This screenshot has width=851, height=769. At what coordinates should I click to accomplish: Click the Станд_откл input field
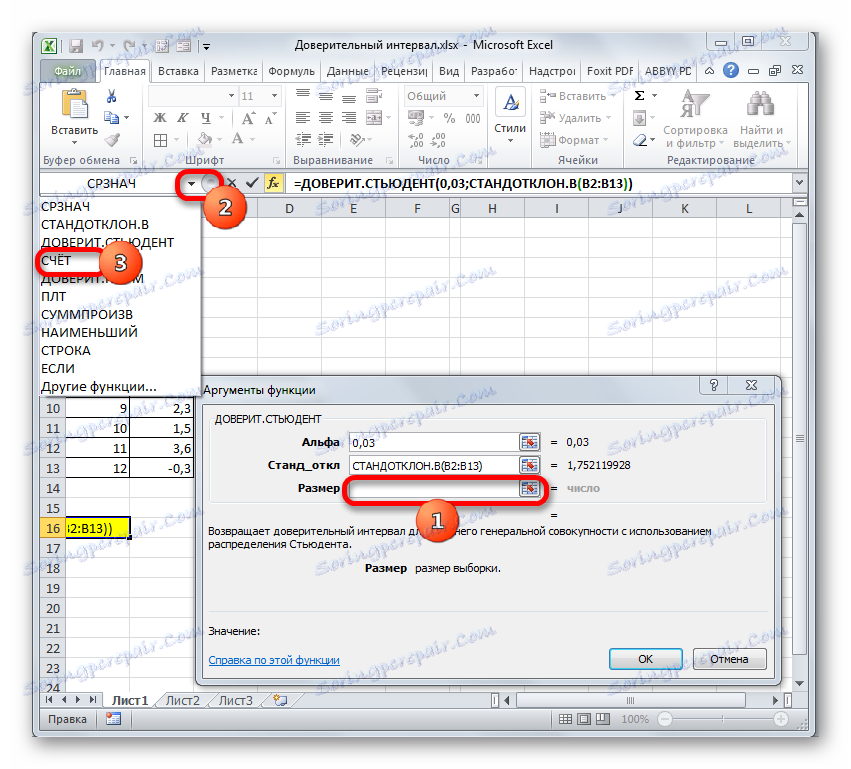(x=435, y=465)
